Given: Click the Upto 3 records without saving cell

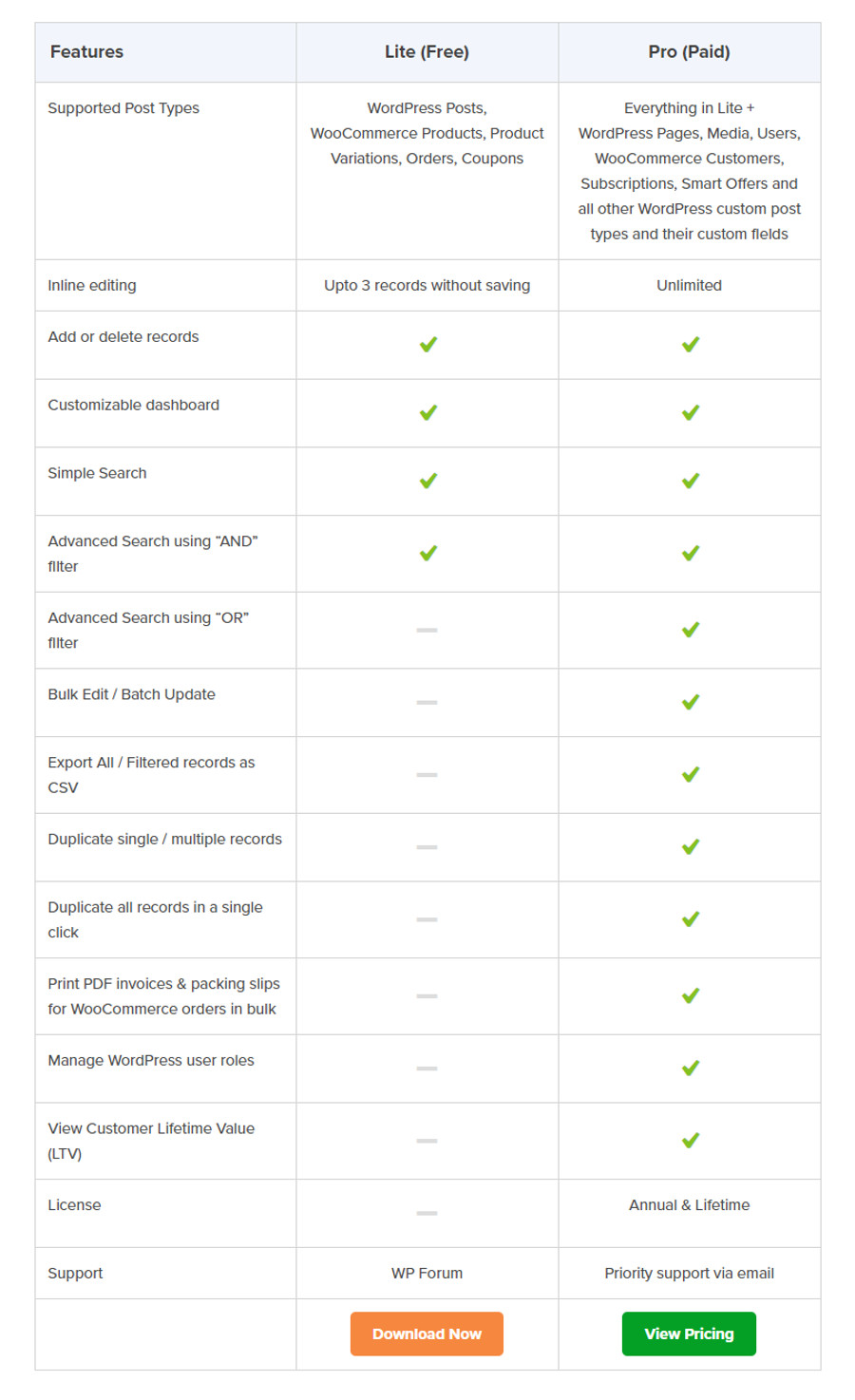Looking at the screenshot, I should point(427,285).
